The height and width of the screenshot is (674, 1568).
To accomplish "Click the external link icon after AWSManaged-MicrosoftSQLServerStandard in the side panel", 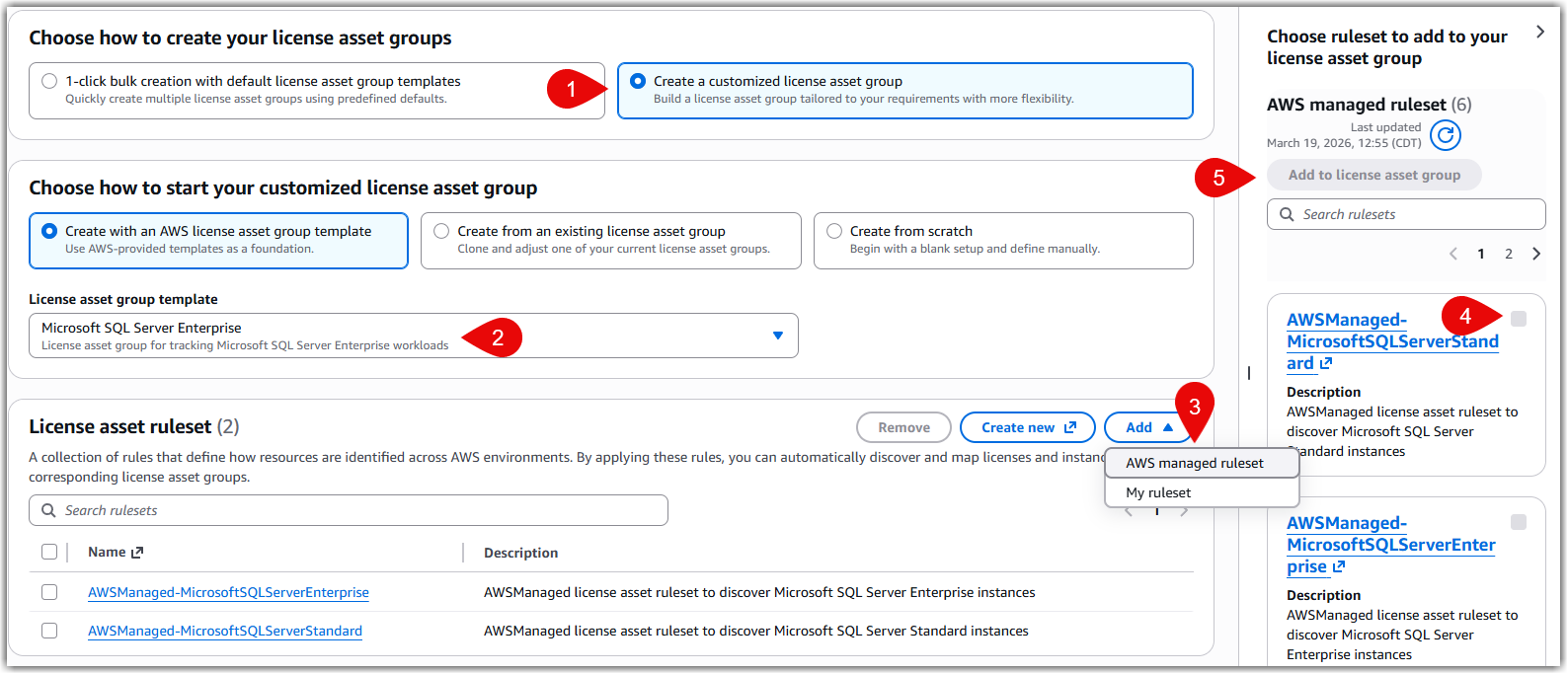I will [x=1326, y=363].
